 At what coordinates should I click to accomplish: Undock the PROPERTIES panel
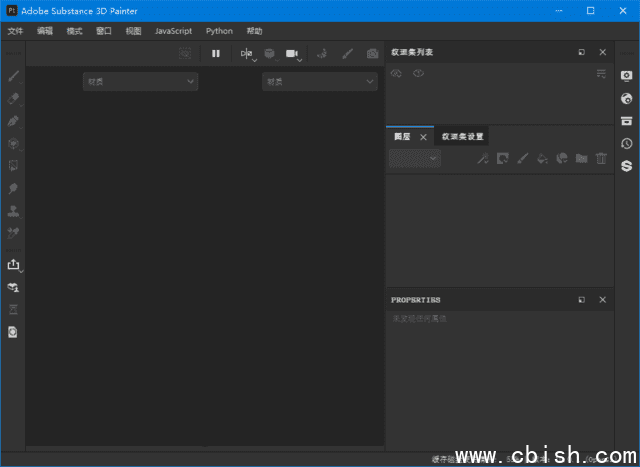click(x=582, y=300)
